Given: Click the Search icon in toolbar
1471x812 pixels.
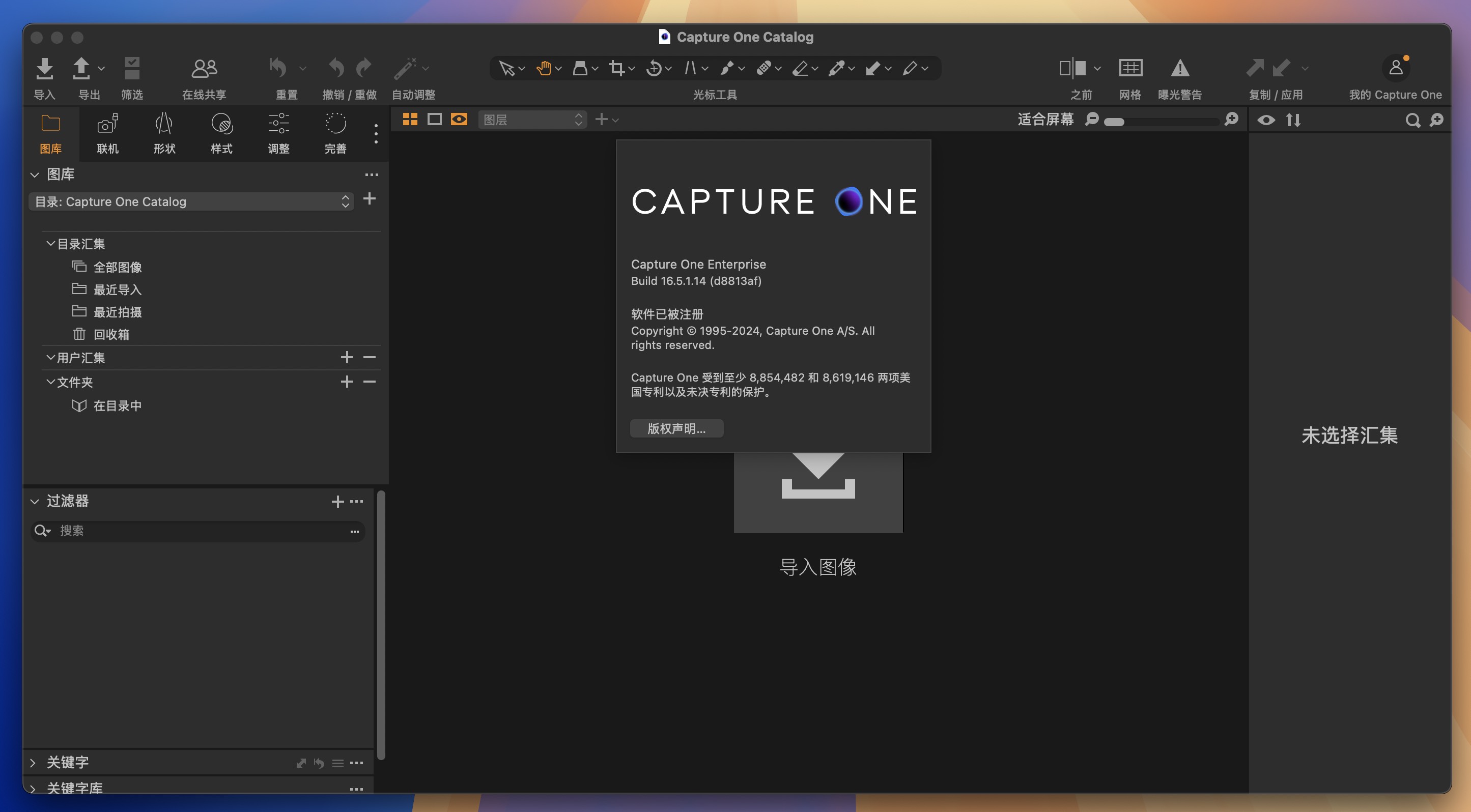Looking at the screenshot, I should 1412,120.
